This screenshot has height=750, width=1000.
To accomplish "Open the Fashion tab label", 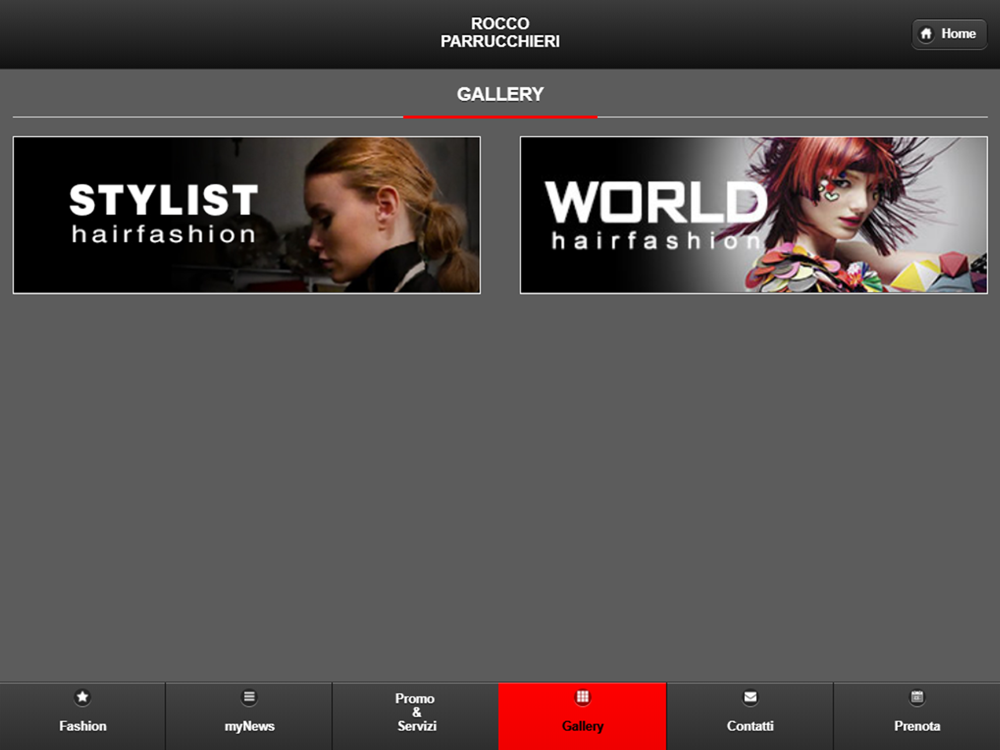I will [83, 726].
